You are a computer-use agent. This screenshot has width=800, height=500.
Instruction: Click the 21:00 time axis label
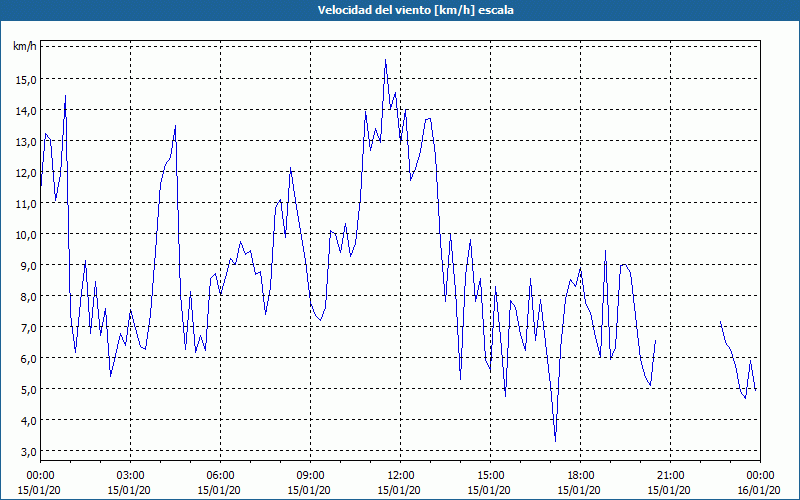pyautogui.click(x=670, y=476)
